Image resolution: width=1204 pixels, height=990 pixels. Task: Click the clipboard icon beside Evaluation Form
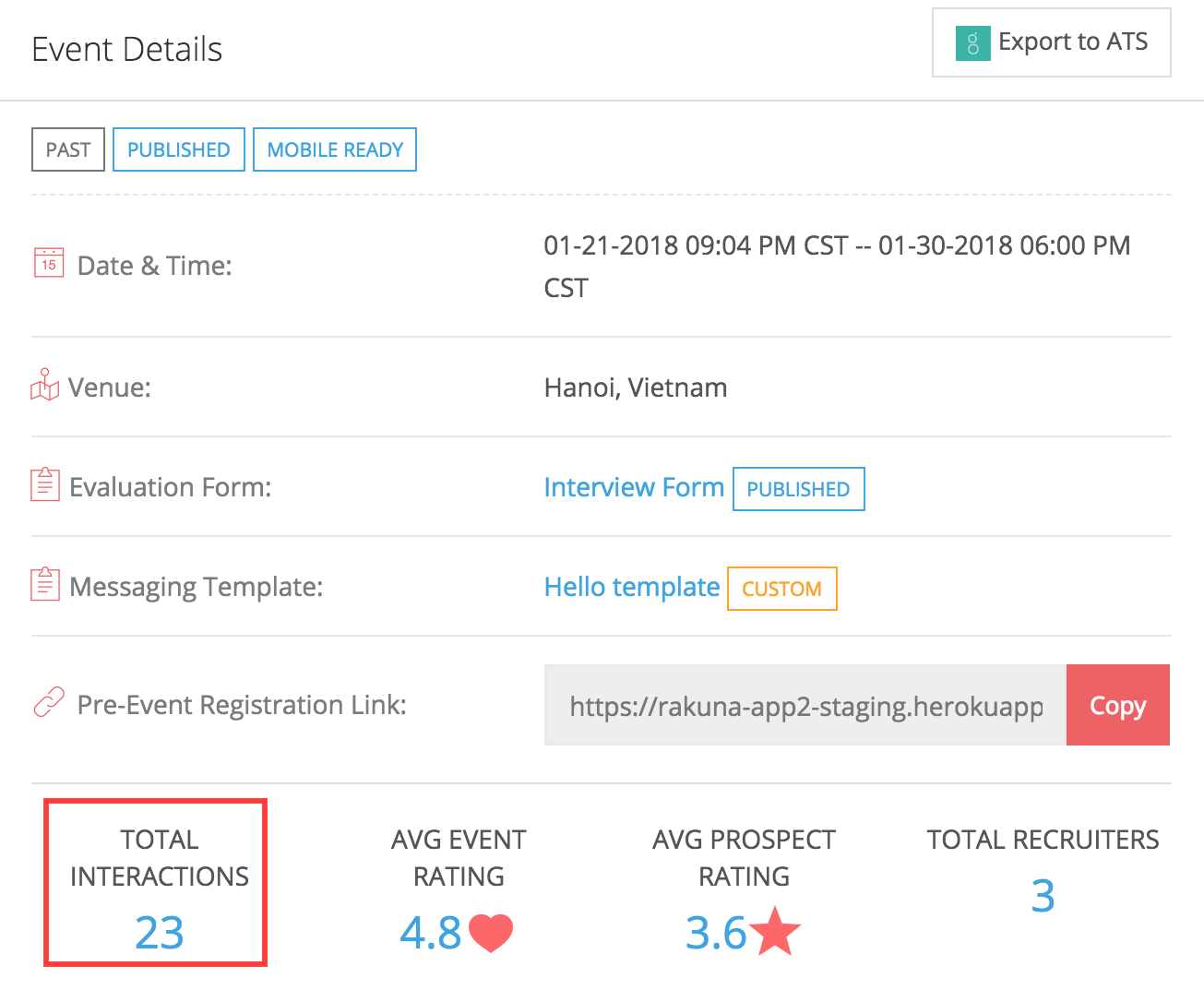tap(45, 484)
